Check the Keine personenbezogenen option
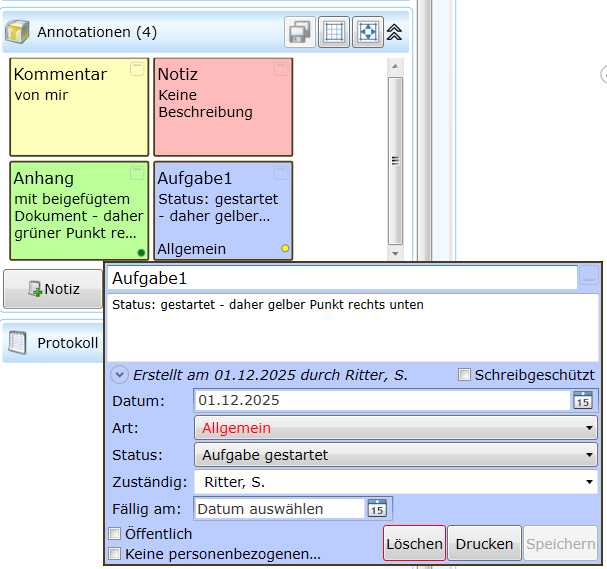The height and width of the screenshot is (569, 607). [x=115, y=553]
